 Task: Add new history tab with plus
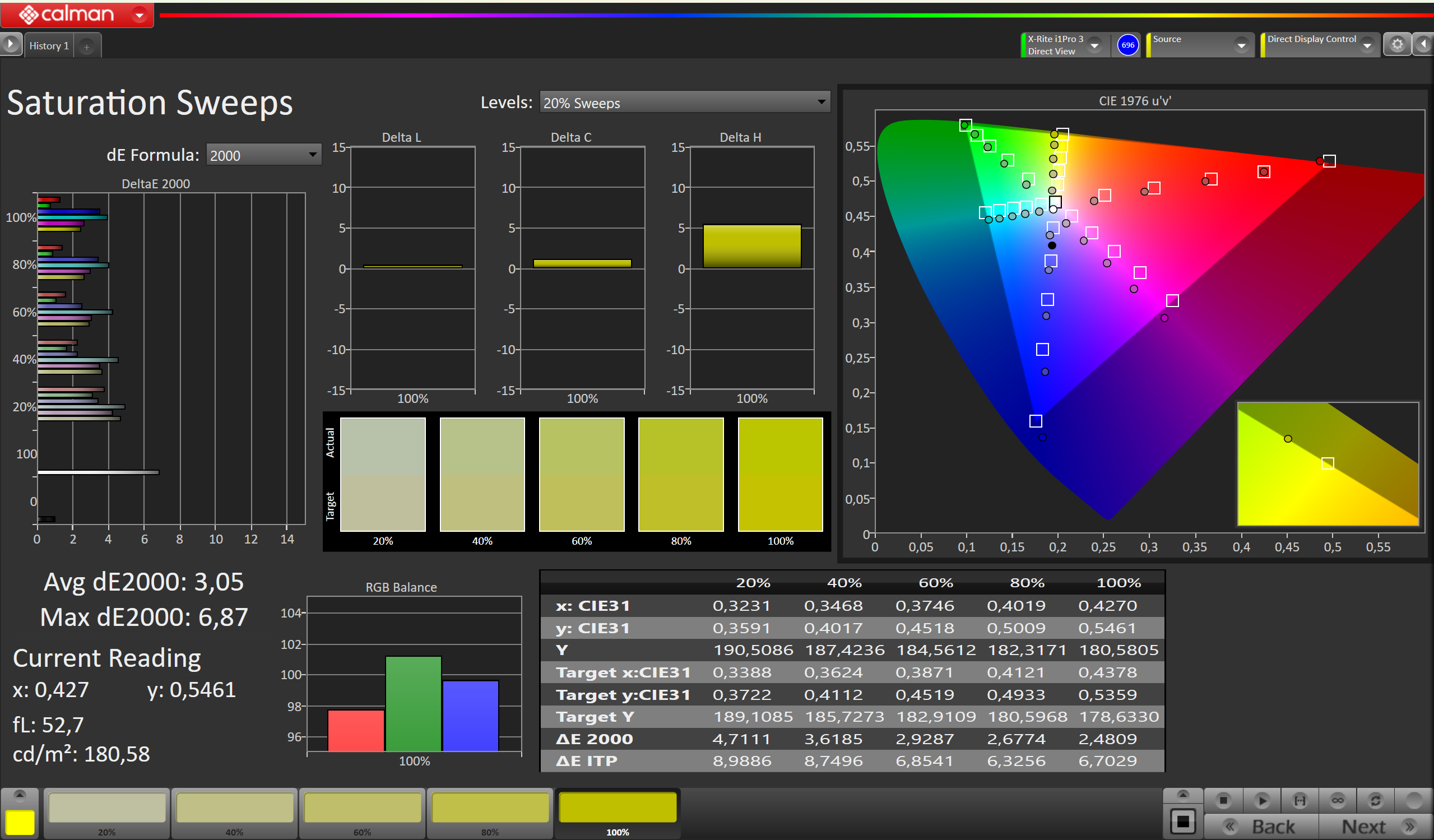point(86,47)
